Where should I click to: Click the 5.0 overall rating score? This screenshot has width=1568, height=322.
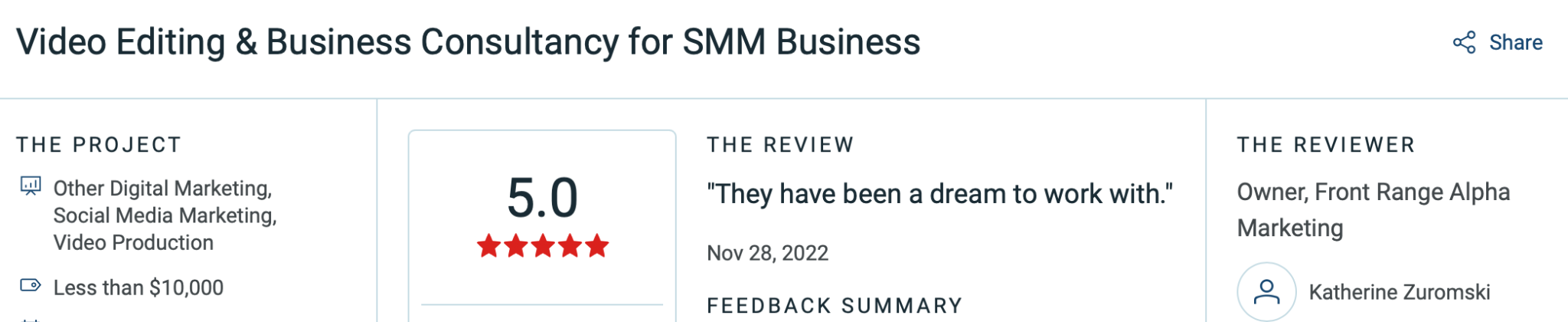coord(542,198)
